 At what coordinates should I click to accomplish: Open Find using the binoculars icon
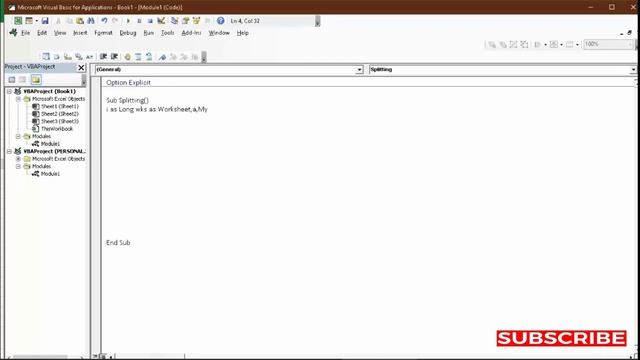91,20
